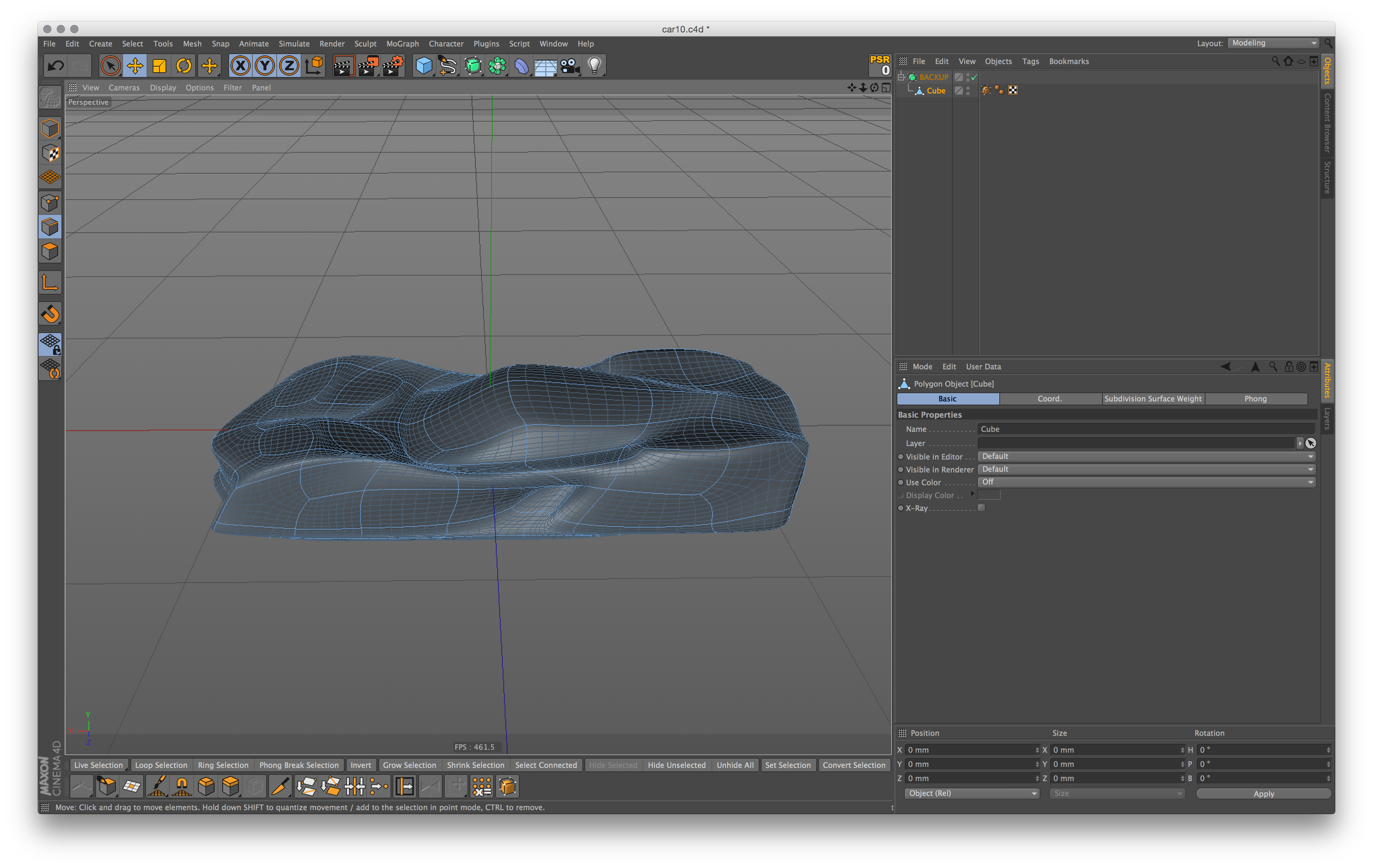Toggle coordinate system icon
This screenshot has height=868, width=1373.
pos(314,66)
